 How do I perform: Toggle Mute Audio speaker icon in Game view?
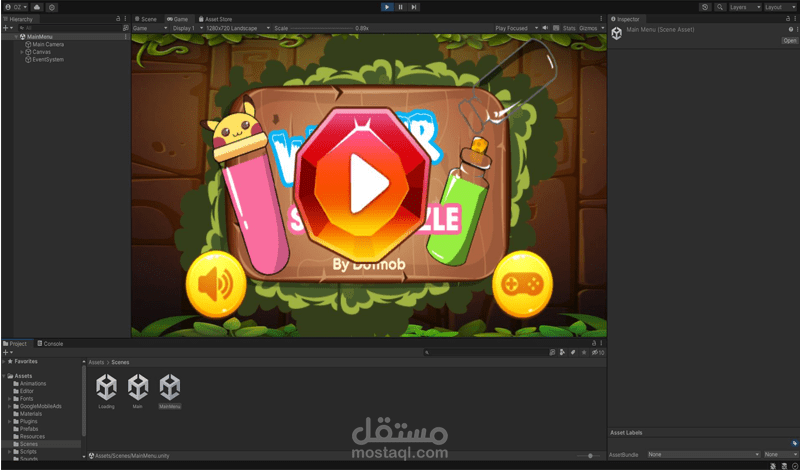coord(545,28)
